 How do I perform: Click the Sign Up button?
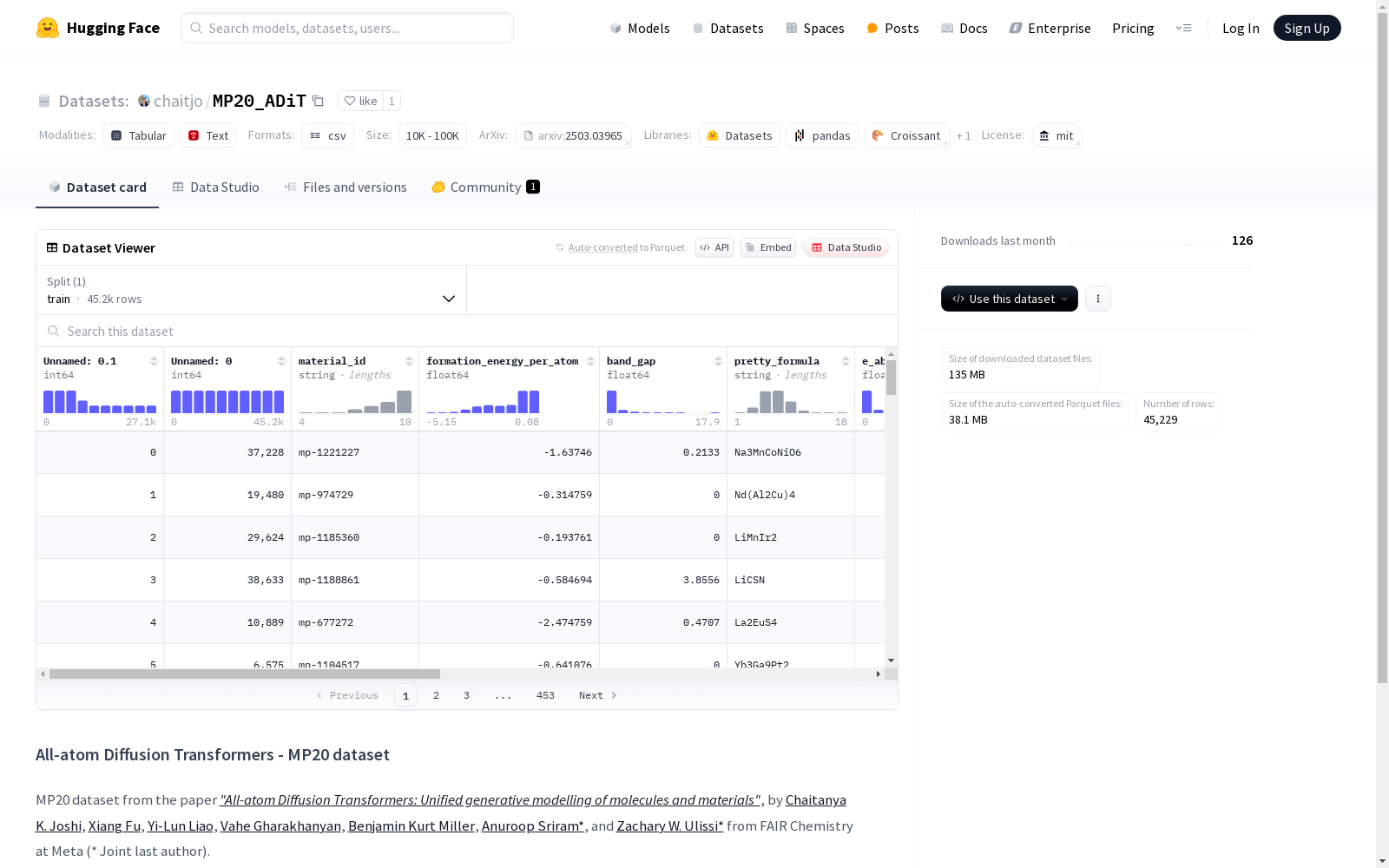point(1307,28)
